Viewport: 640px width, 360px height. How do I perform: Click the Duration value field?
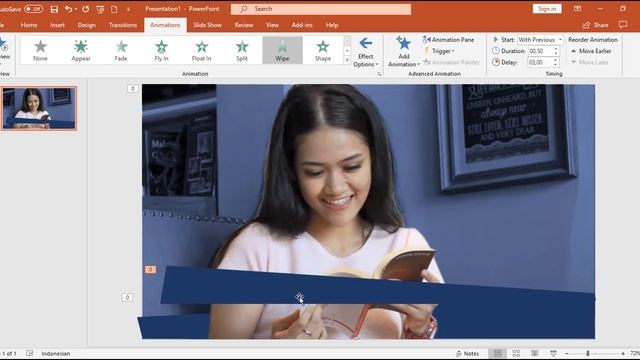click(x=540, y=51)
